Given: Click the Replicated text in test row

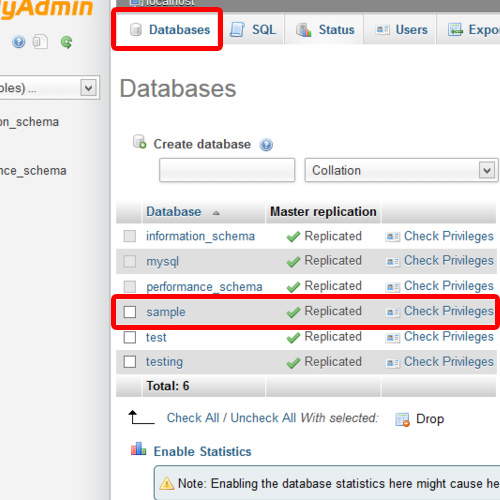Looking at the screenshot, I should 333,337.
